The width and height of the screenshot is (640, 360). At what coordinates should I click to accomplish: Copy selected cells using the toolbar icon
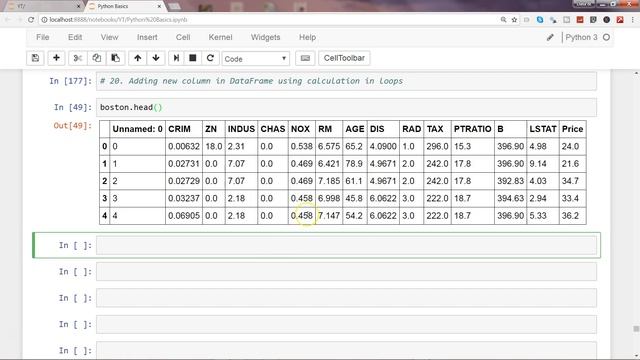[x=96, y=58]
